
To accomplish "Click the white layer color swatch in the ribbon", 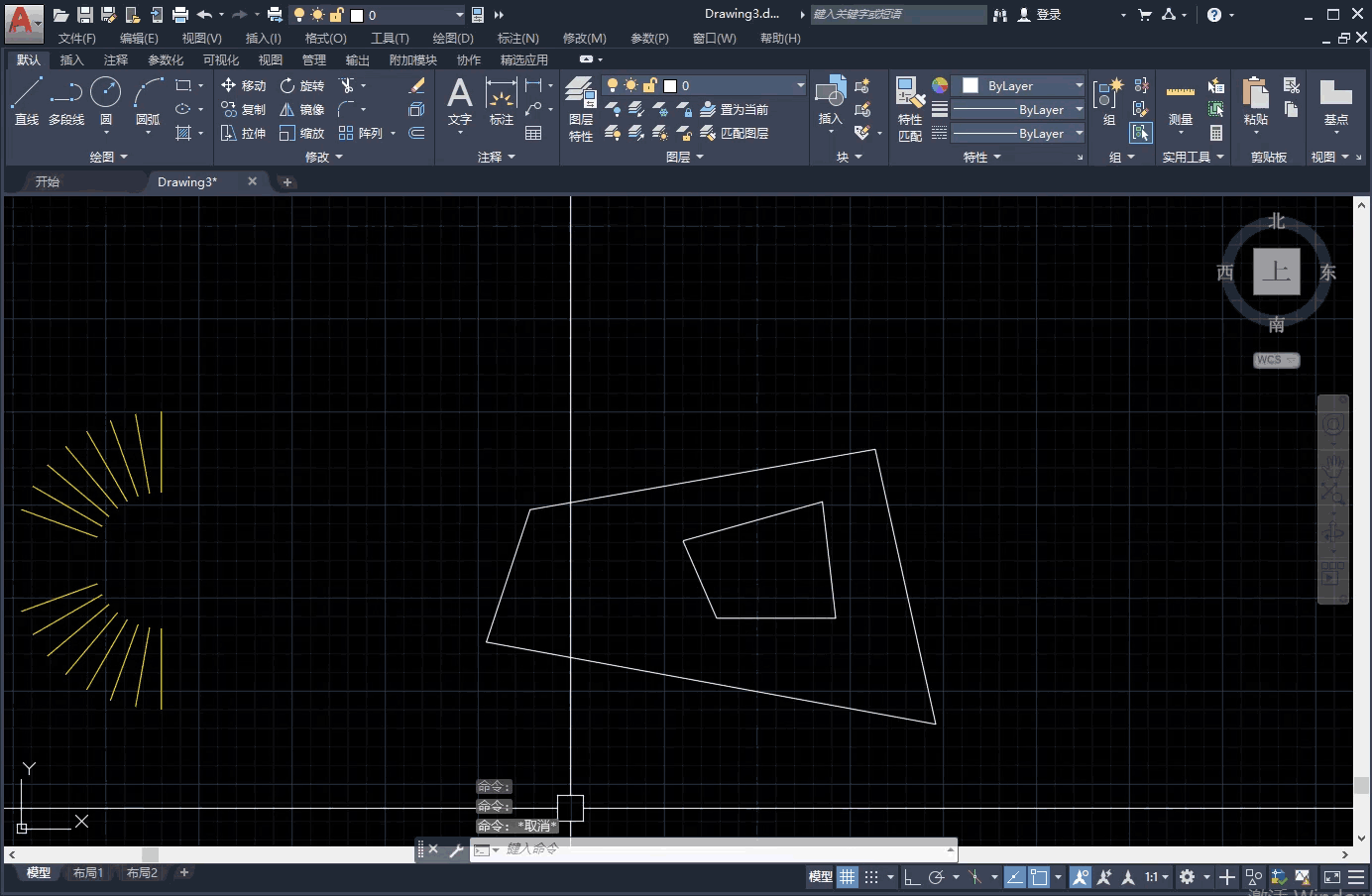I will point(670,85).
